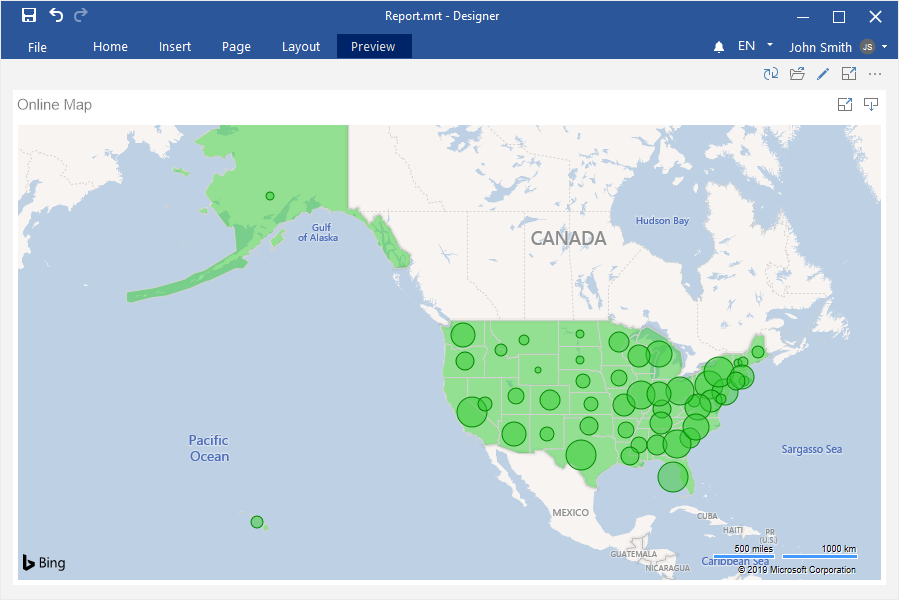Click the full screen icon in the top toolbar
Screen dimensions: 899x600
pyautogui.click(x=849, y=74)
